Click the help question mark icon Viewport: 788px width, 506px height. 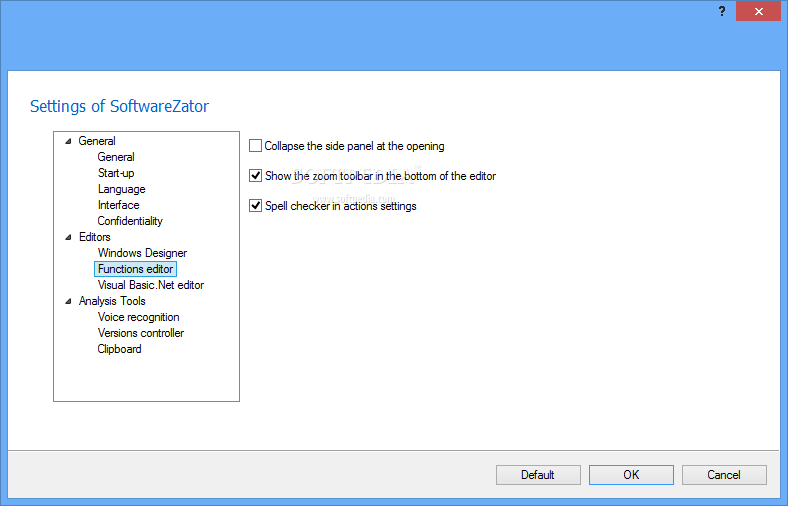tap(722, 11)
